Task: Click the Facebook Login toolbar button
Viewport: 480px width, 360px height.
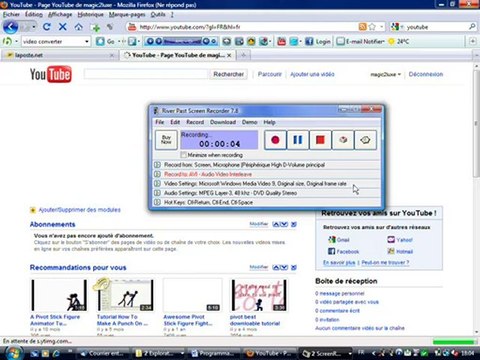Action: coord(318,41)
